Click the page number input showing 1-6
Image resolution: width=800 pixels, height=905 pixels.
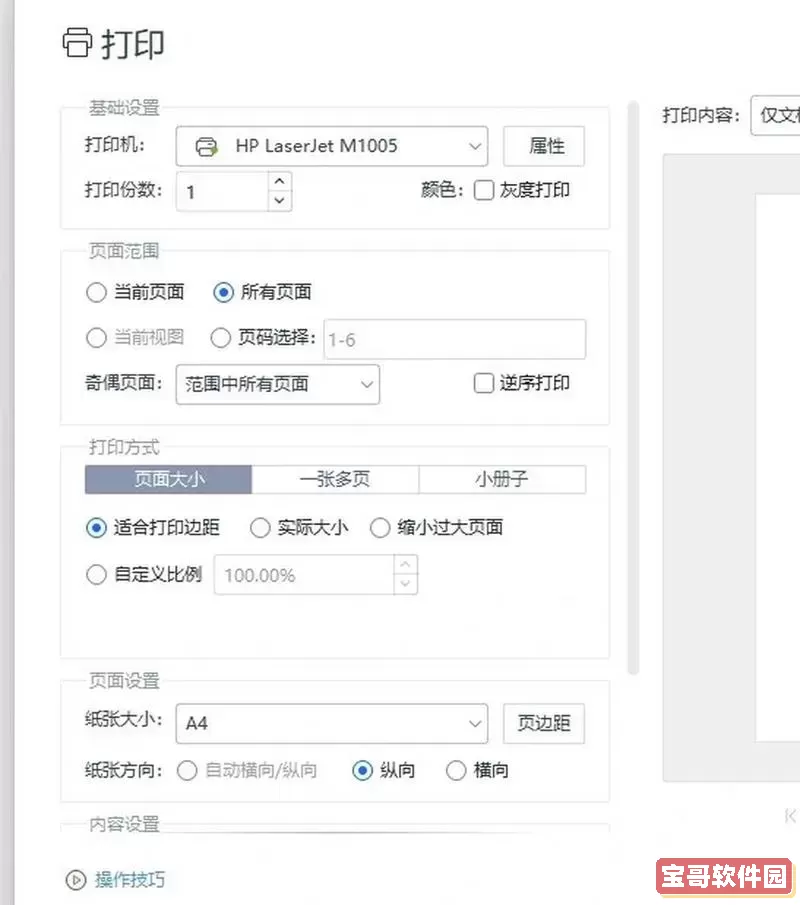coord(455,339)
